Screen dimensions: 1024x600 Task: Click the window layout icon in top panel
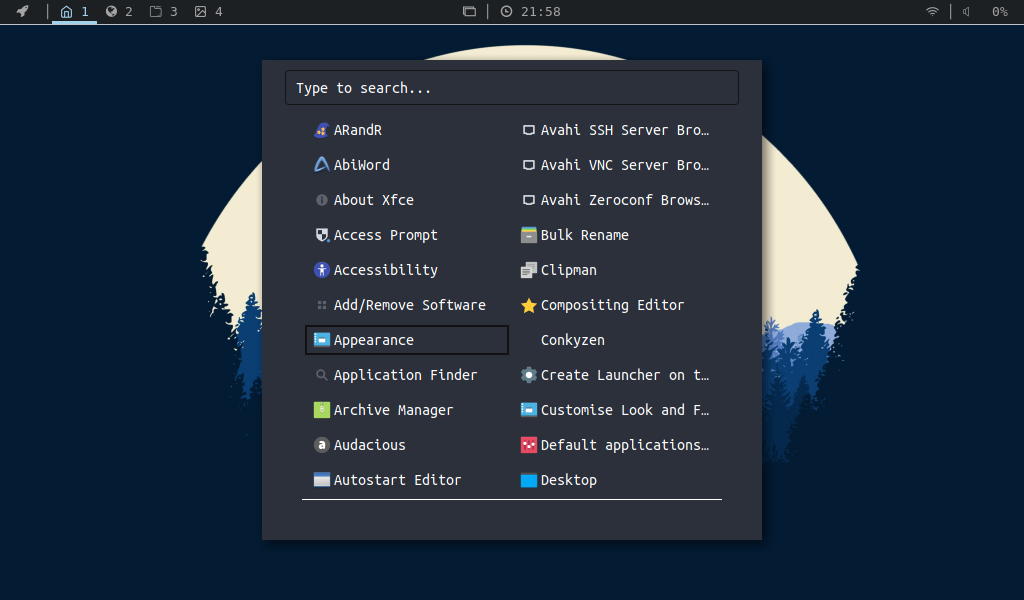[469, 11]
